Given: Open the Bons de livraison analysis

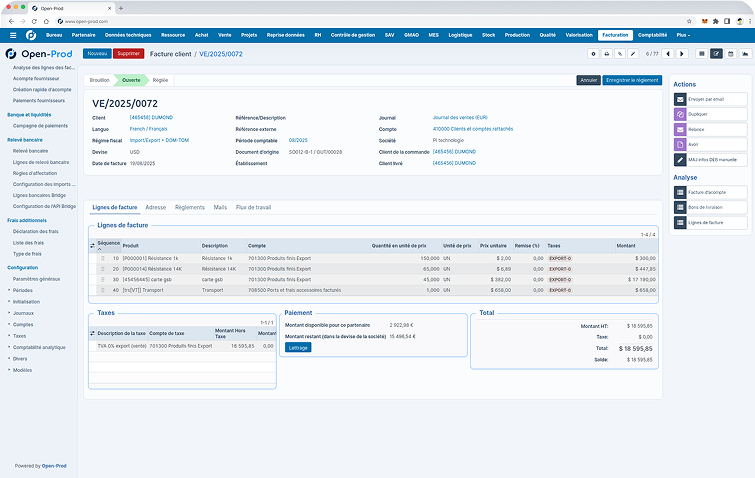Looking at the screenshot, I should coord(711,207).
